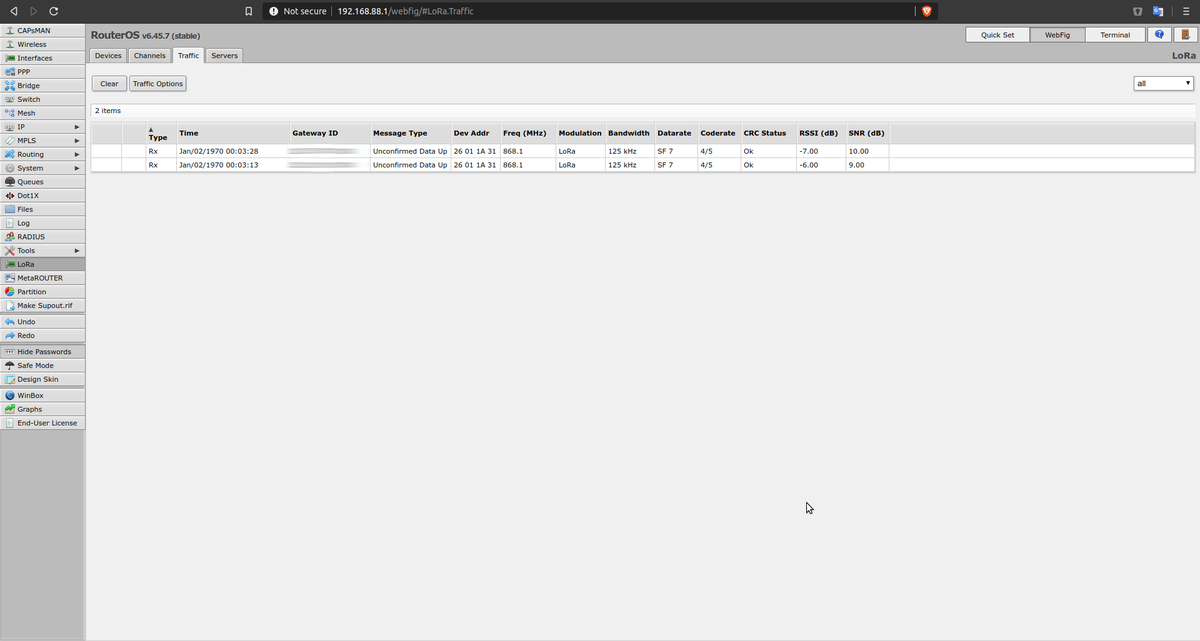Go to Interfaces section
1200x641 pixels.
tap(43, 58)
